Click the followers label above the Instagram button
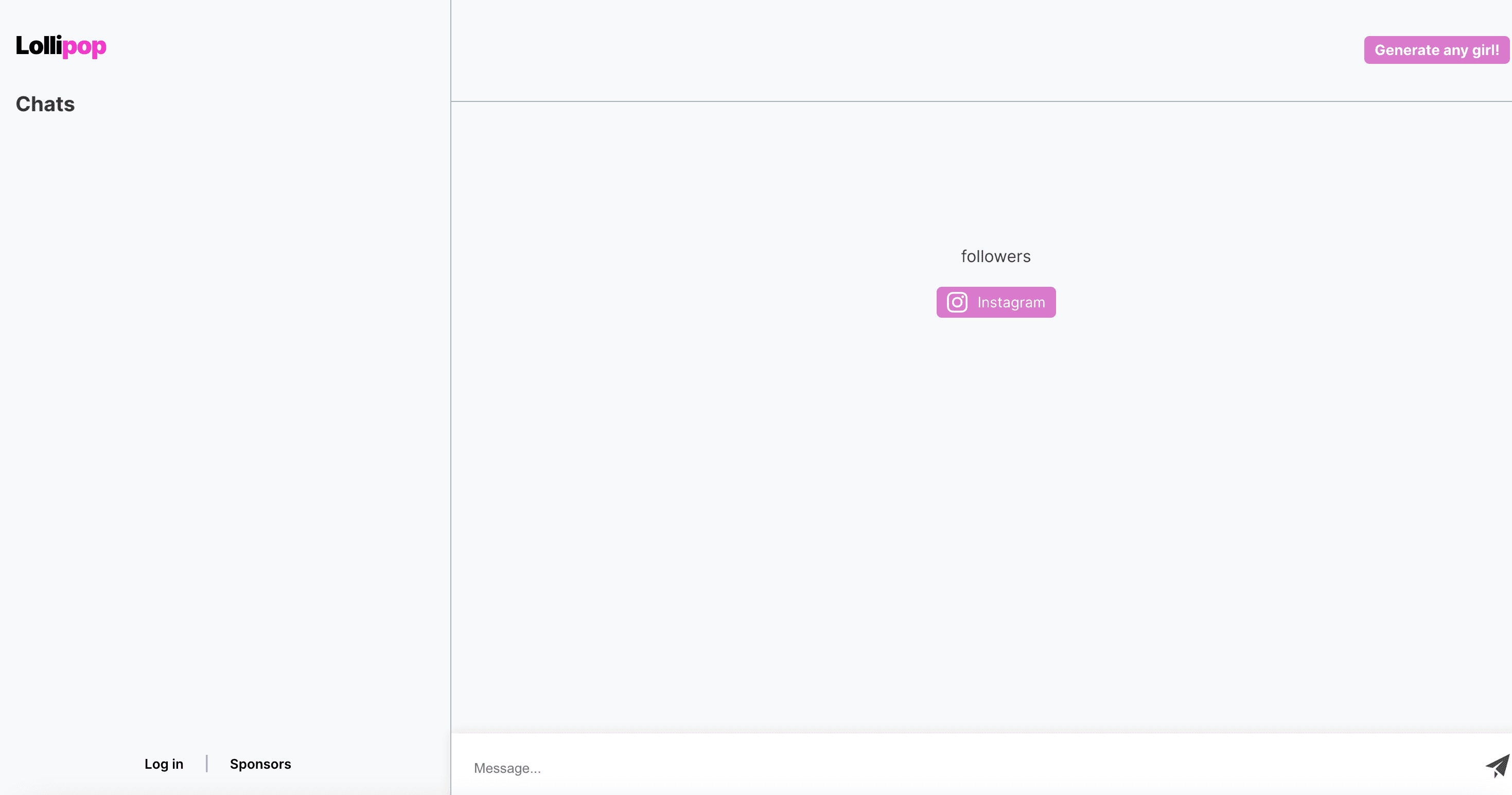This screenshot has width=1512, height=795. point(995,255)
